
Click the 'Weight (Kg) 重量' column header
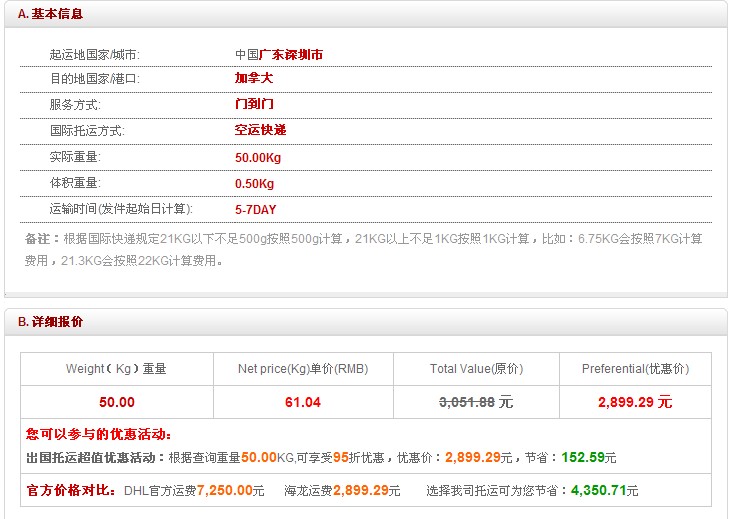pyautogui.click(x=116, y=369)
